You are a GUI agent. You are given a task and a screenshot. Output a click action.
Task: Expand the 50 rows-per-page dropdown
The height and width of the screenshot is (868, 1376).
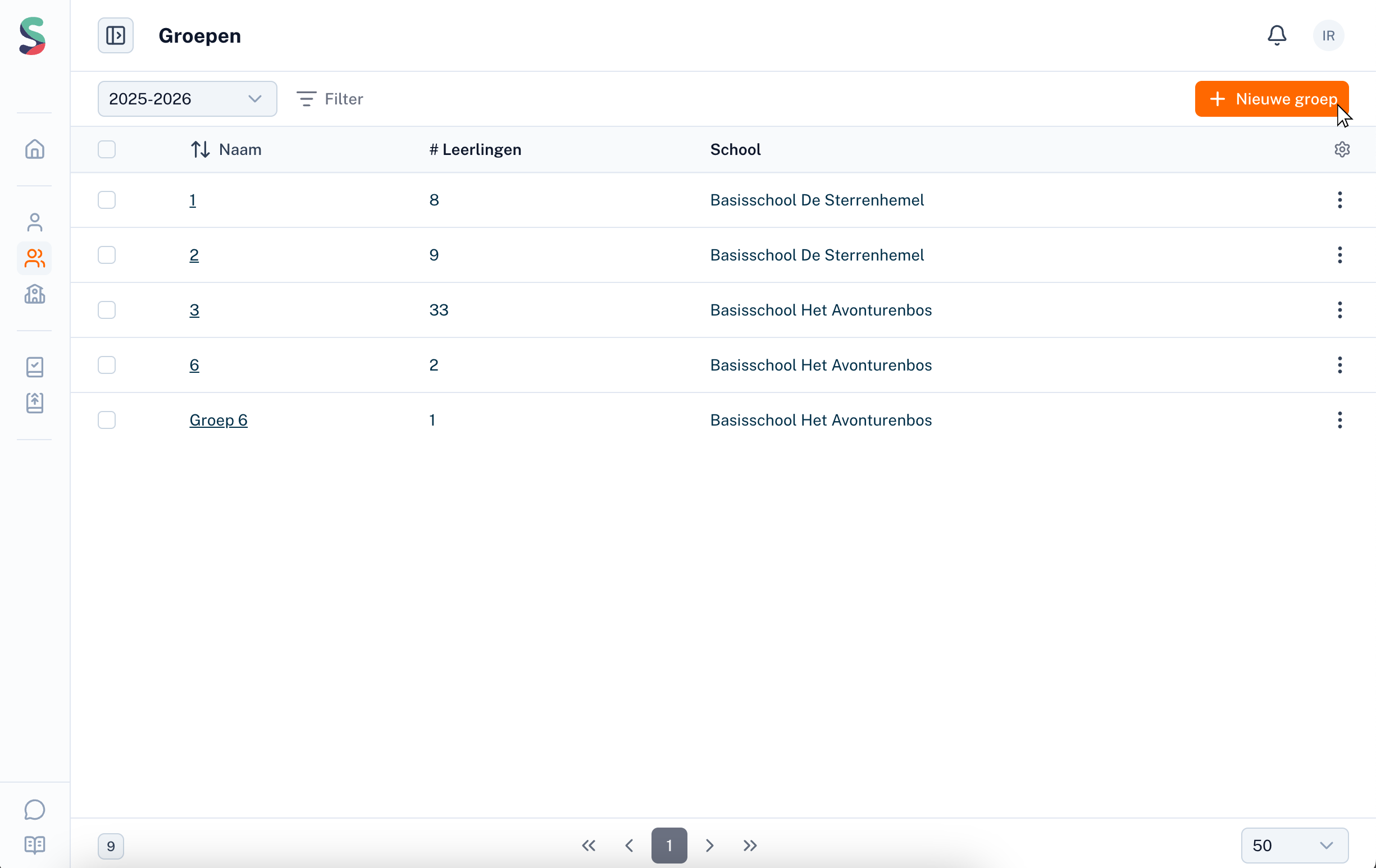(1293, 845)
